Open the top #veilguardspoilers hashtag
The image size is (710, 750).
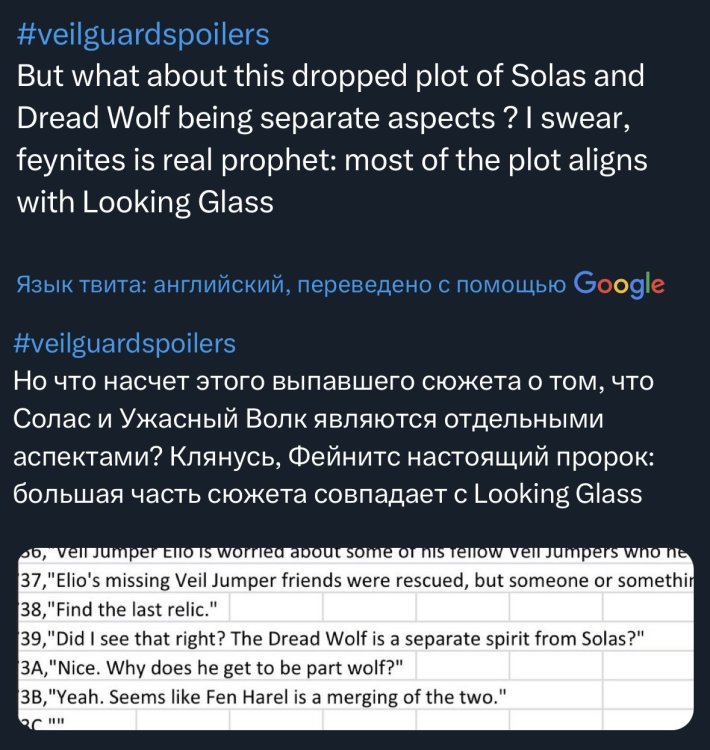[144, 34]
